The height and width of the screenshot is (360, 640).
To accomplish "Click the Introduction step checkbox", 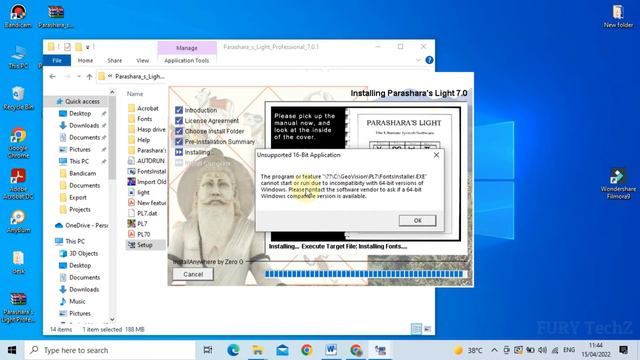I will click(179, 110).
